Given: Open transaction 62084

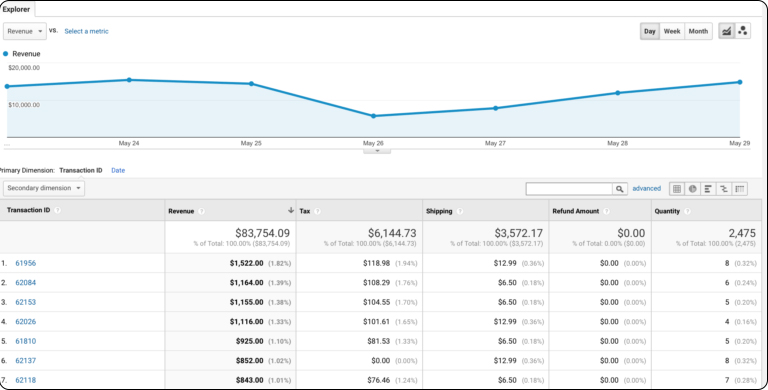Looking at the screenshot, I should [x=25, y=283].
